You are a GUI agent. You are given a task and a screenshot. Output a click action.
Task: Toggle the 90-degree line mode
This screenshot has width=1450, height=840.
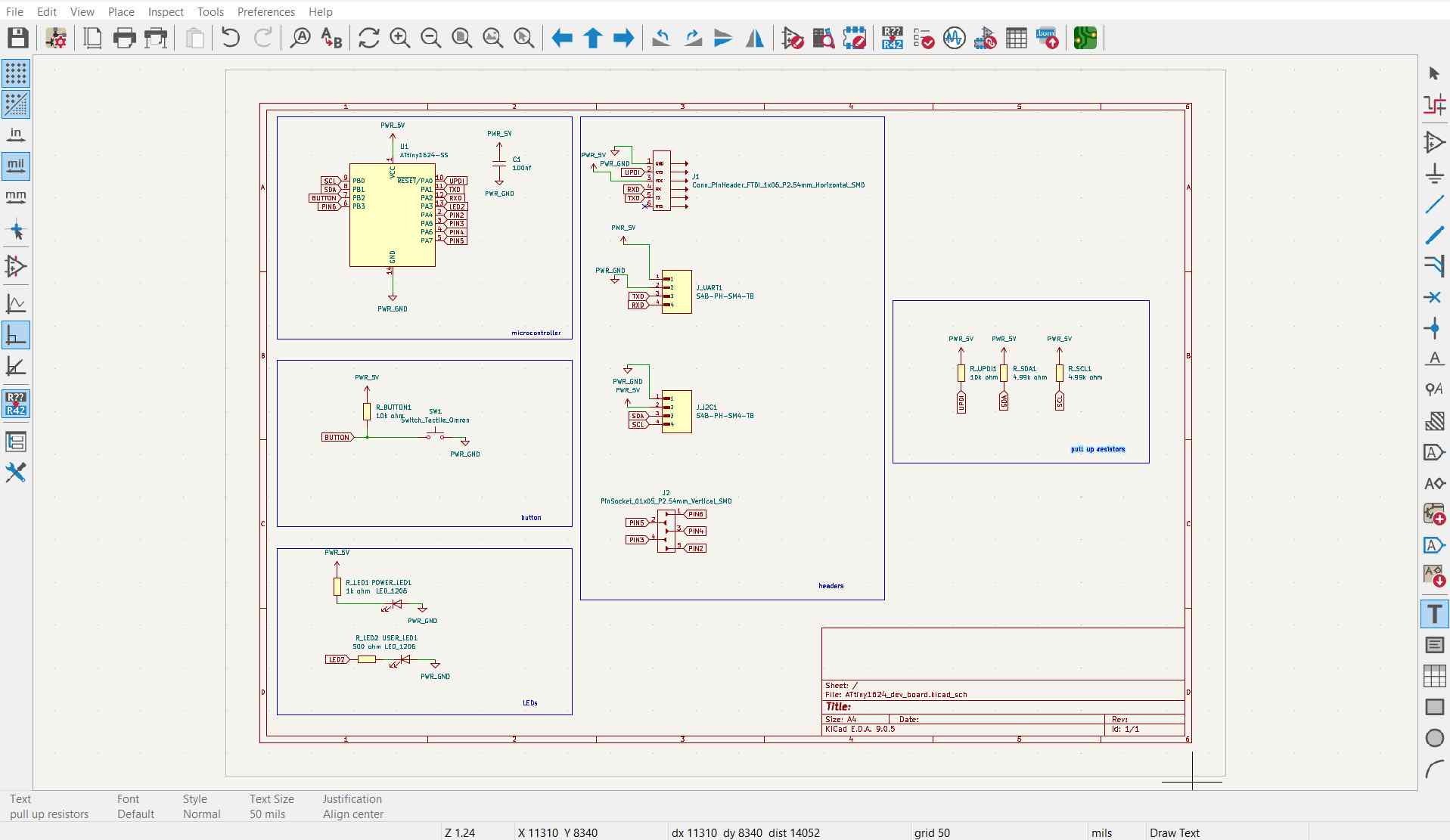[16, 335]
